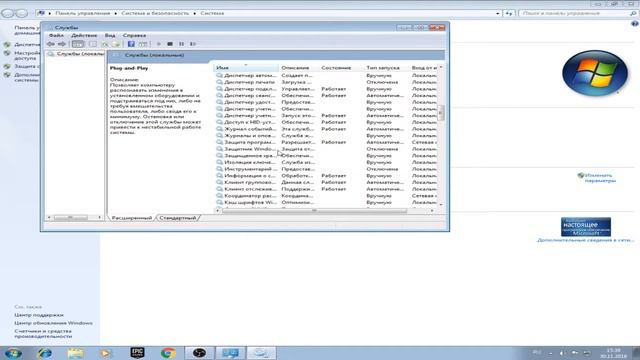Image resolution: width=640 pixels, height=360 pixels.
Task: Open Дополнительные сведения в сети link
Action: (x=586, y=240)
